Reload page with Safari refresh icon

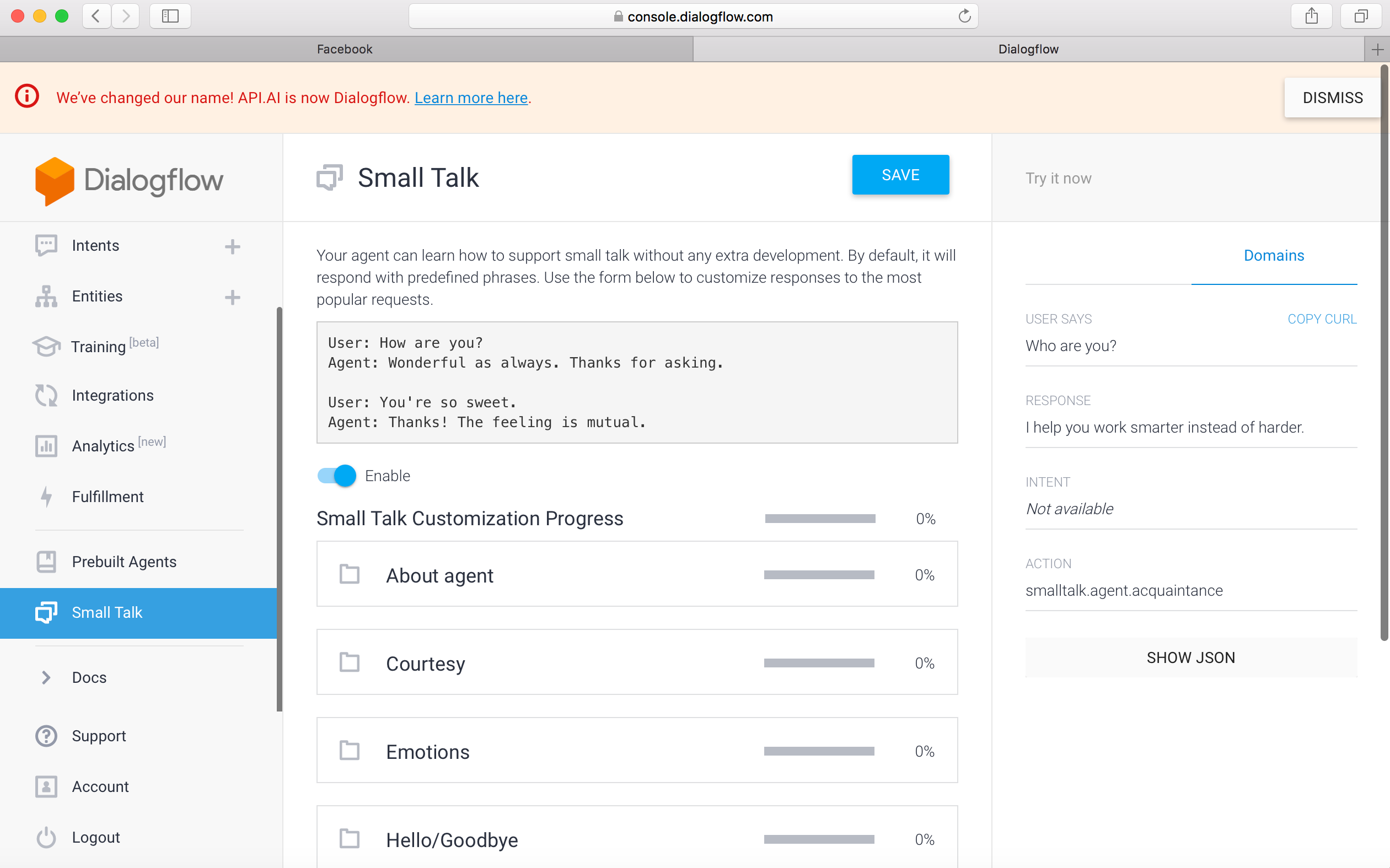(x=964, y=16)
